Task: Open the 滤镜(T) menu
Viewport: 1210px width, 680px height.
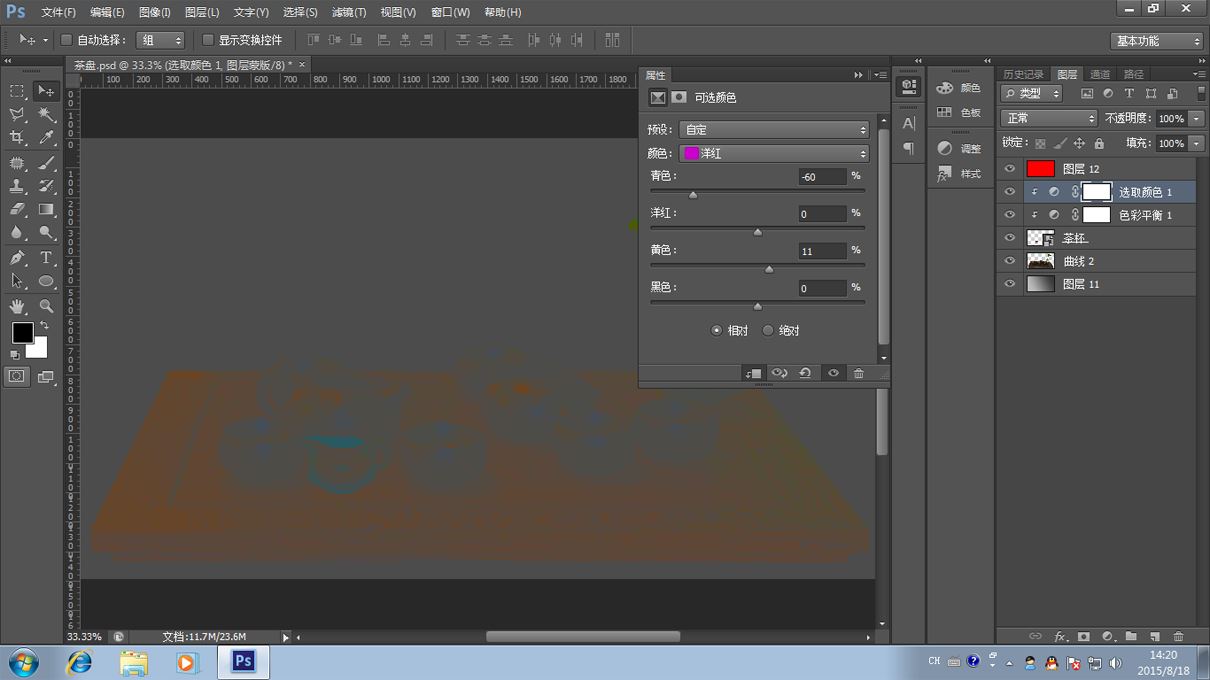Action: pyautogui.click(x=349, y=12)
